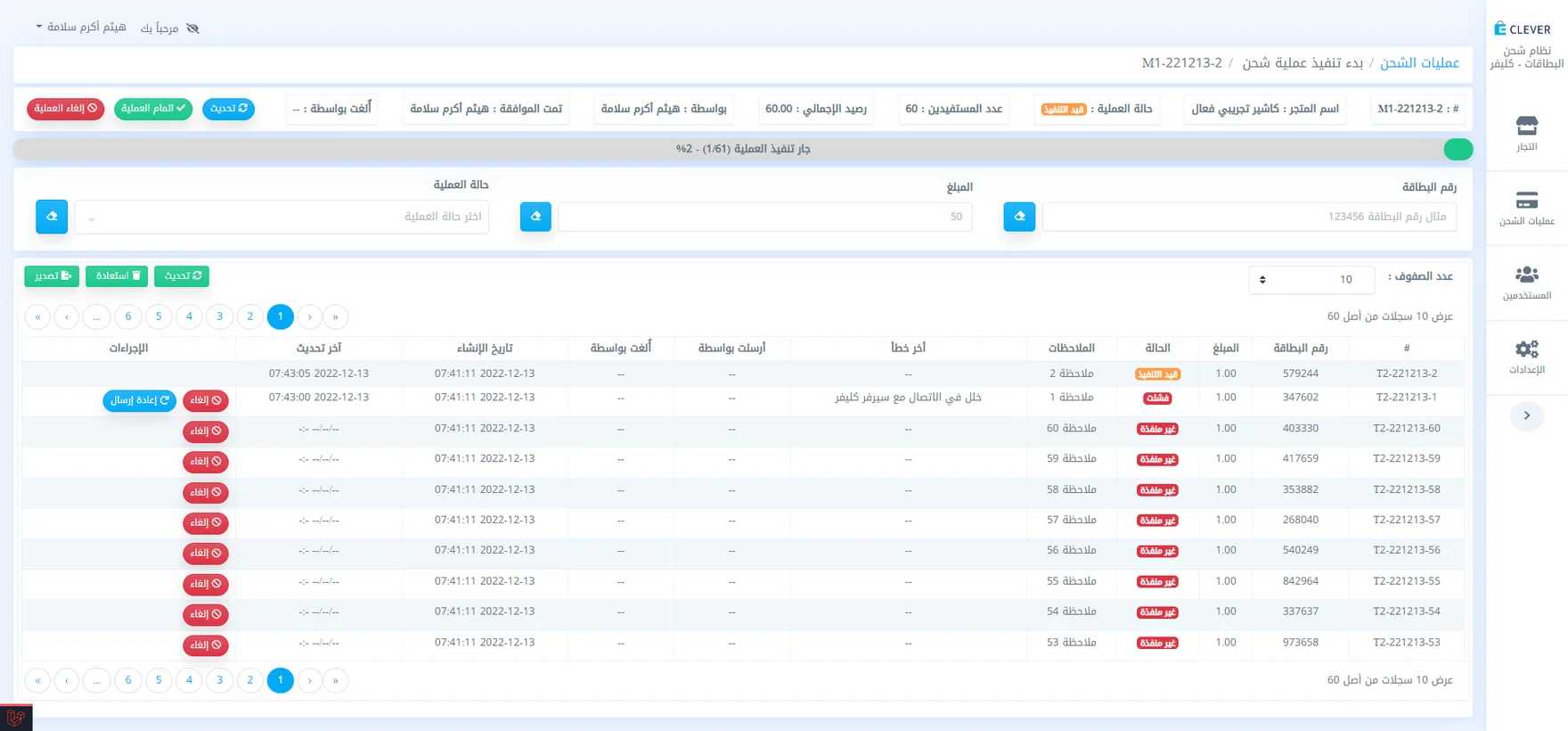Open اختر حالة العملية dropdown
This screenshot has height=731, width=1568.
(282, 217)
